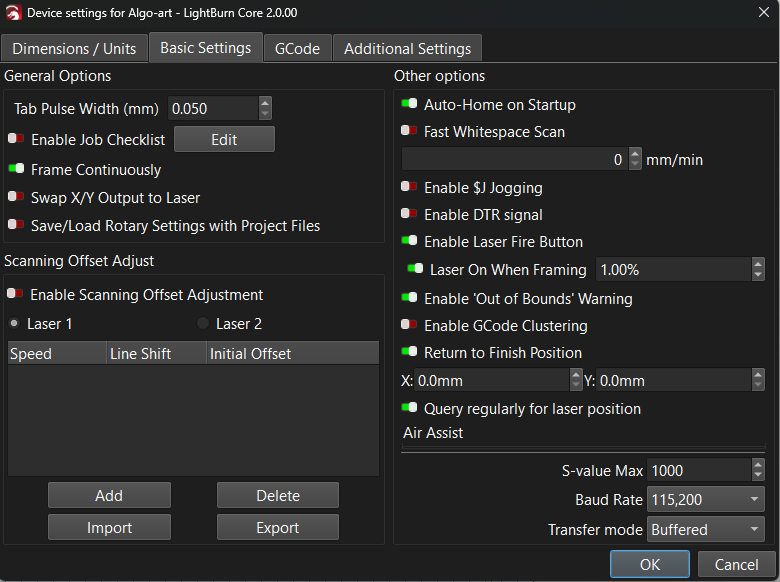Confirm settings with OK button
Screen dimensions: 780x582
[x=650, y=564]
